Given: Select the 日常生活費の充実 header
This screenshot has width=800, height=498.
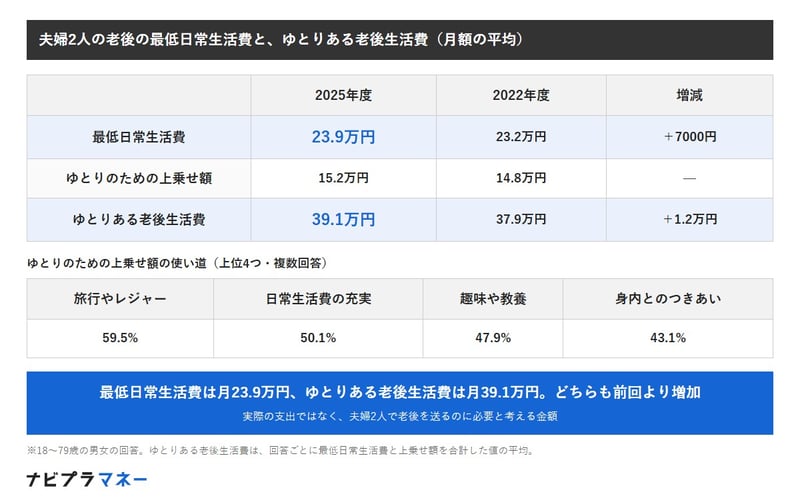Looking at the screenshot, I should [x=318, y=299].
